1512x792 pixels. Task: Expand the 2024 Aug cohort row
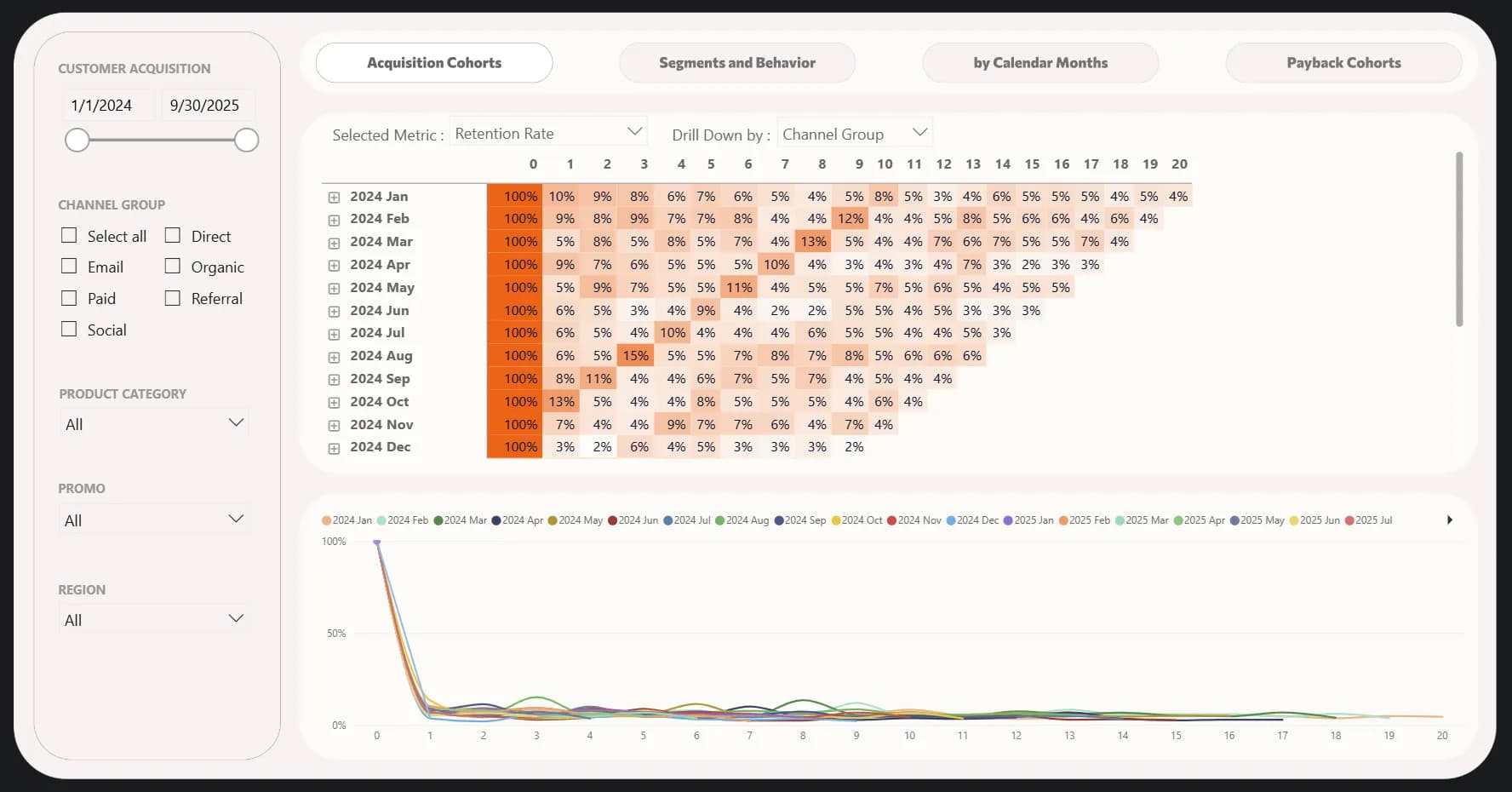334,357
